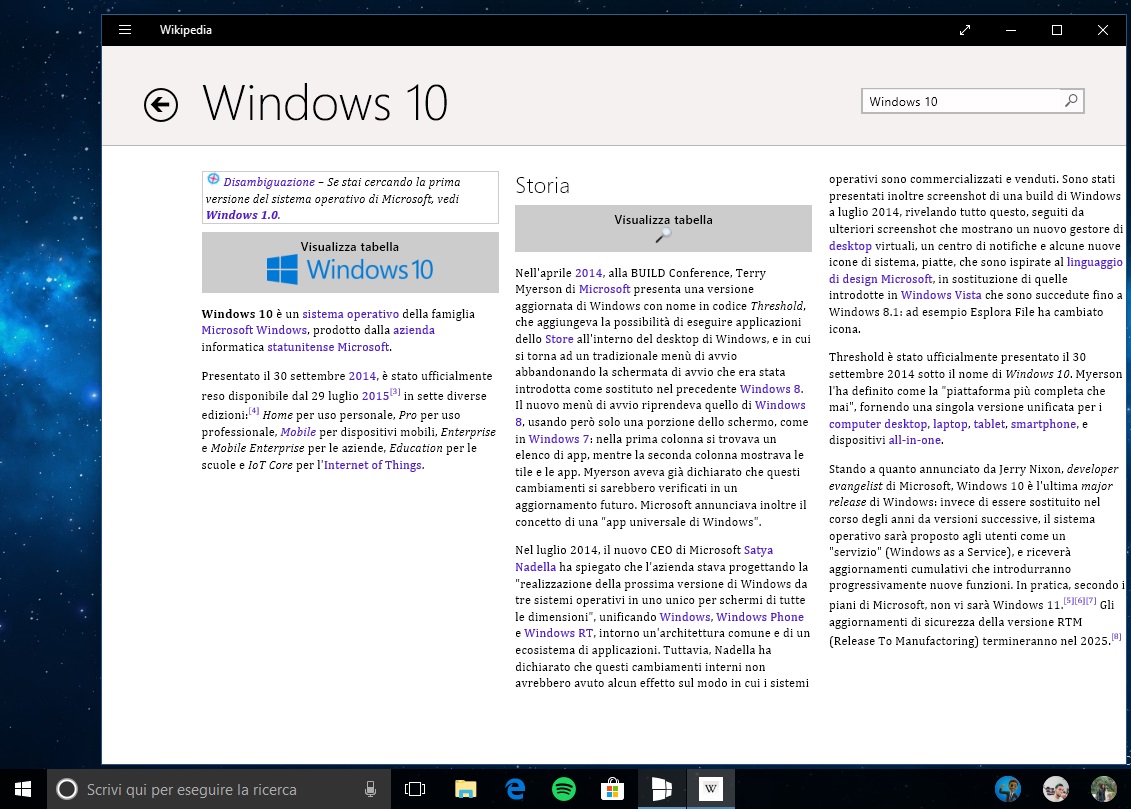Open Microsoft Store from taskbar
The image size is (1131, 809).
click(x=612, y=790)
